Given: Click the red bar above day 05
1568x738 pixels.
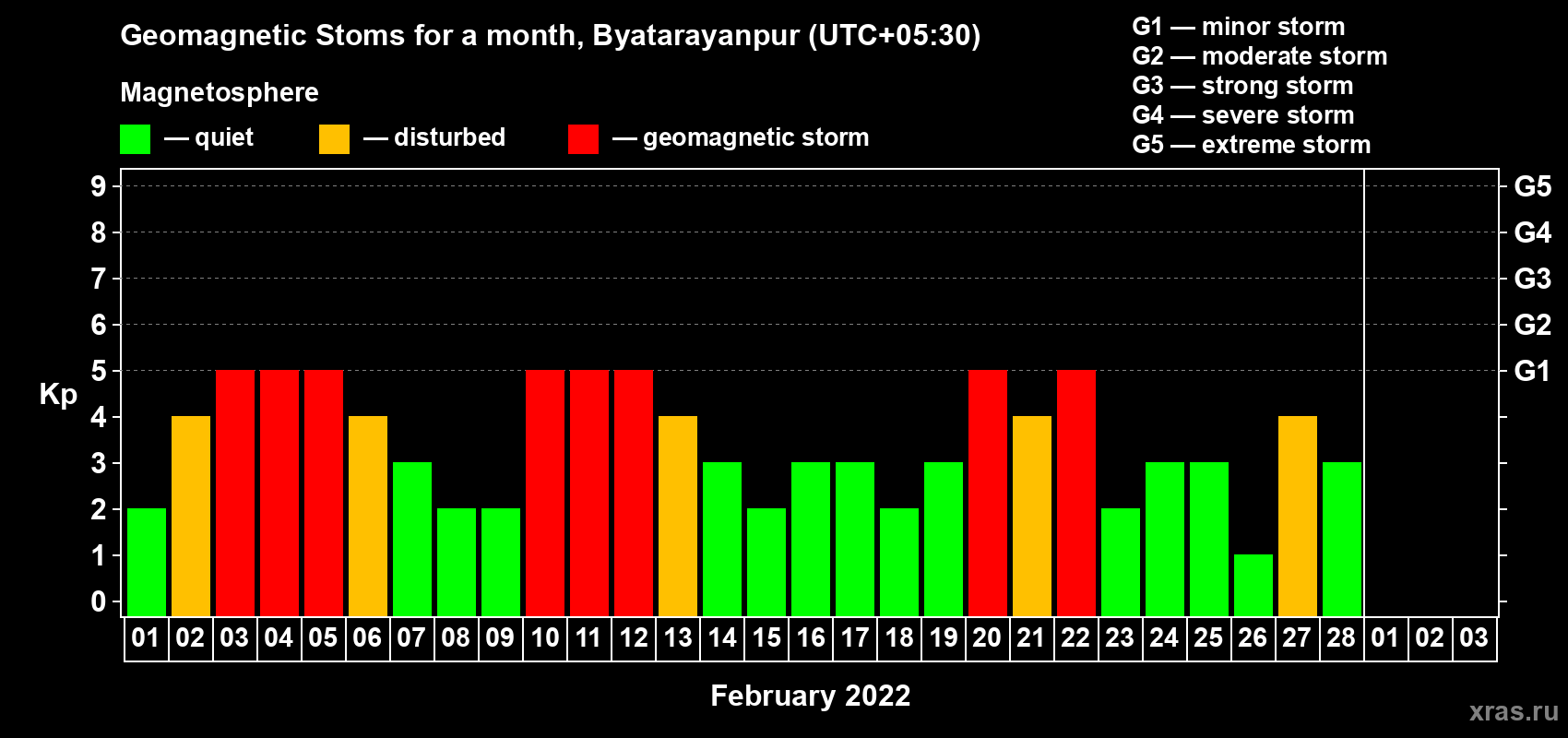Looking at the screenshot, I should [324, 493].
